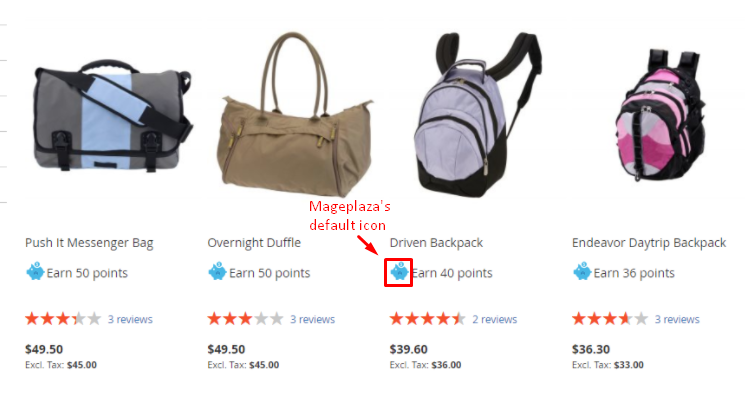View 3 reviews for Endeavor Daytrip Backpack

[x=677, y=319]
